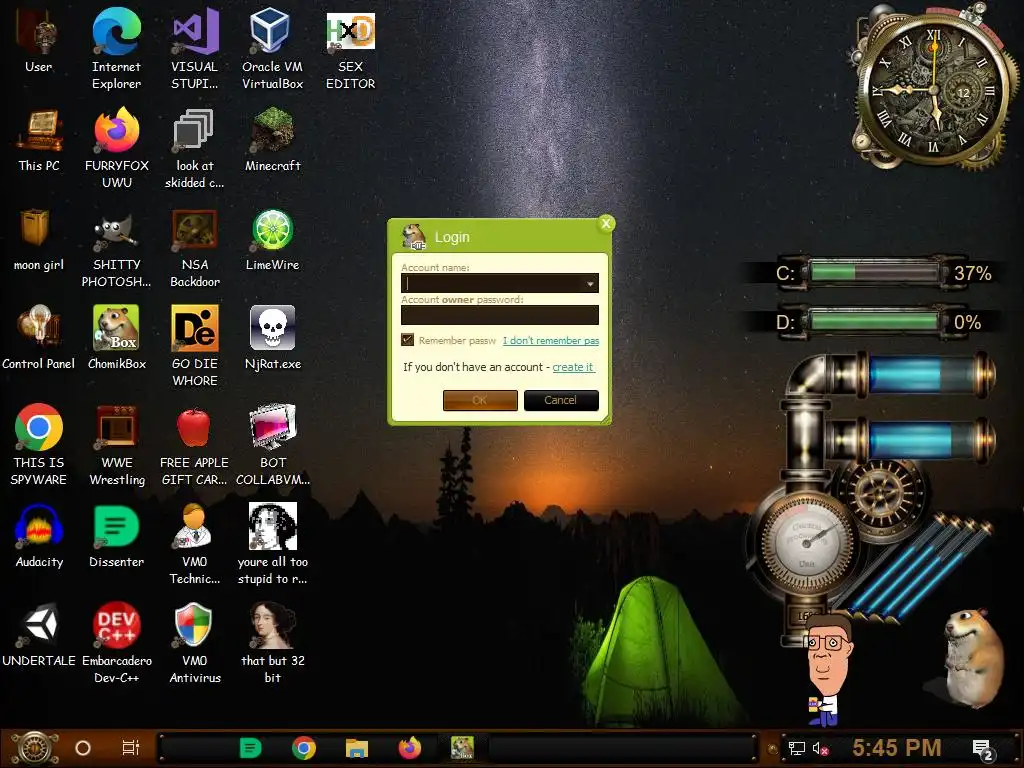Click the CPU gauge dial gadget

[x=807, y=541]
